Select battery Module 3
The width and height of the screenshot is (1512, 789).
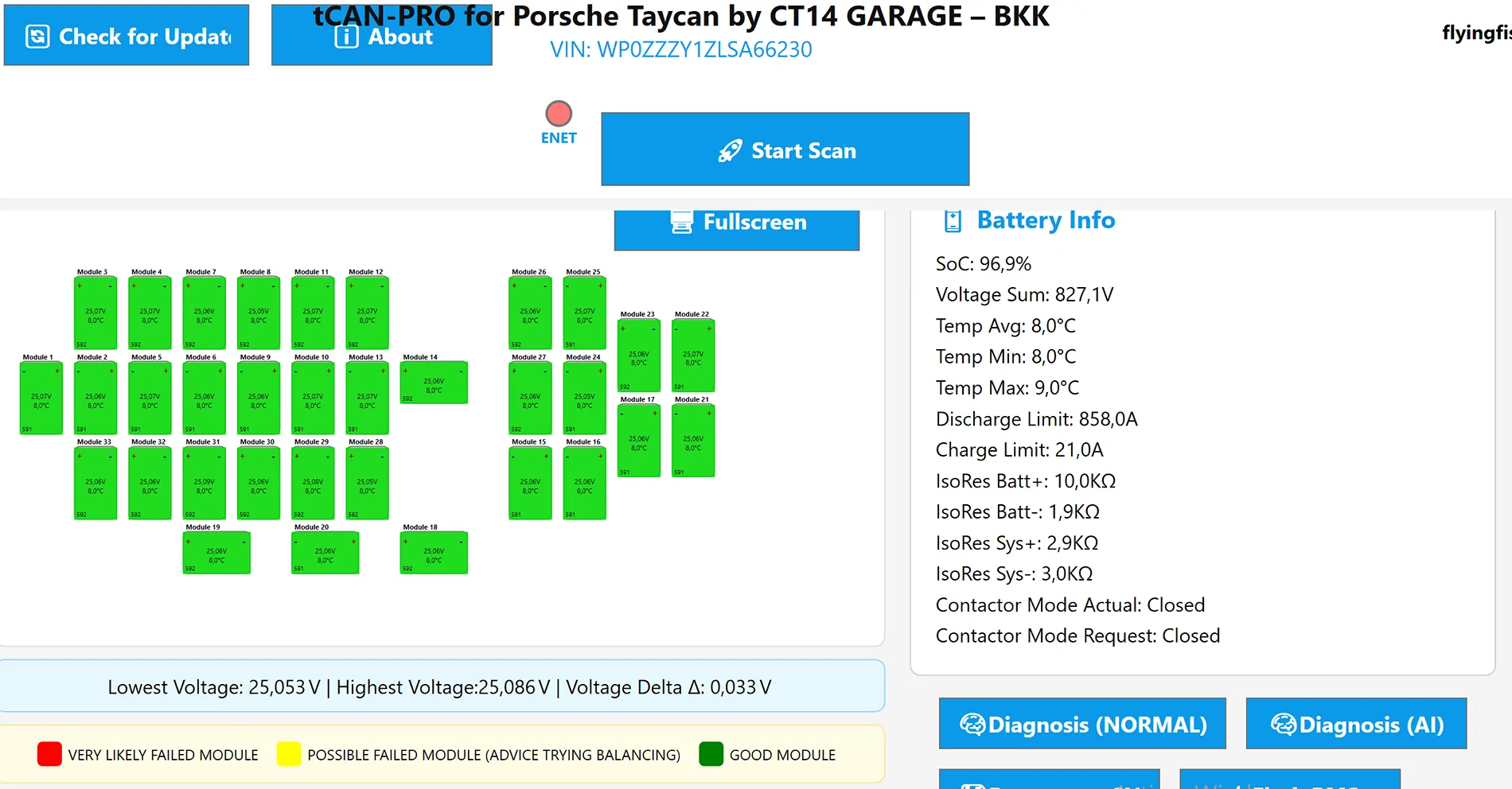[95, 313]
